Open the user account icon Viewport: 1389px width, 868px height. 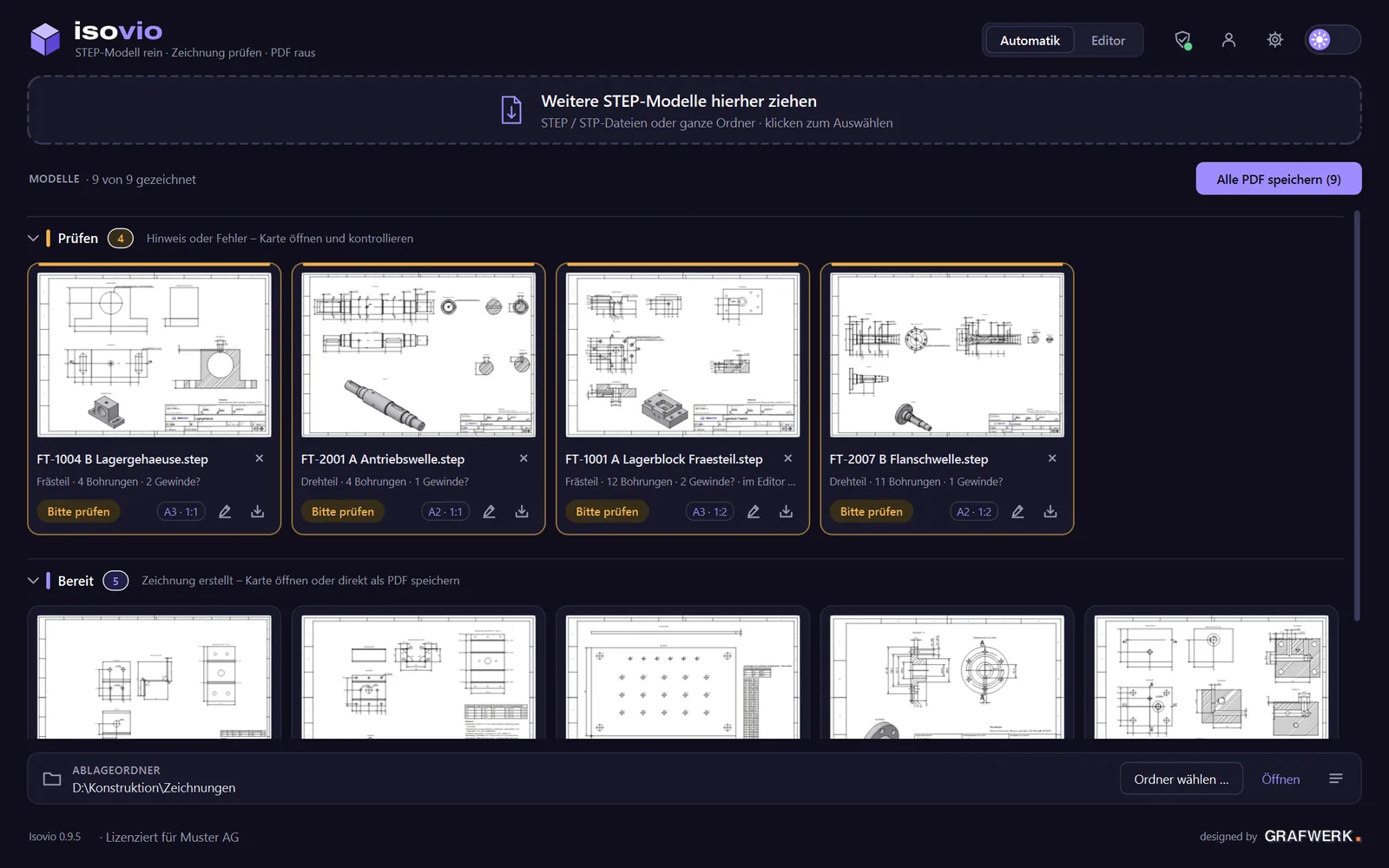1228,40
